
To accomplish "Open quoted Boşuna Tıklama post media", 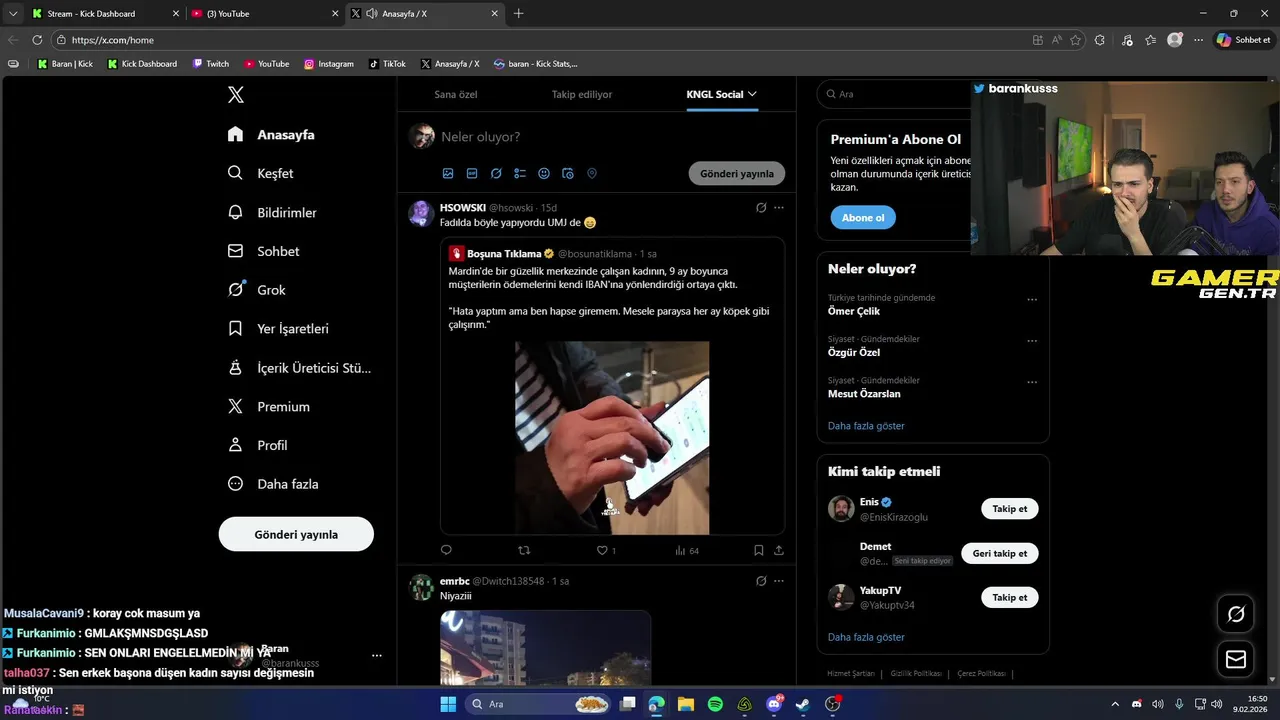I will pyautogui.click(x=612, y=438).
